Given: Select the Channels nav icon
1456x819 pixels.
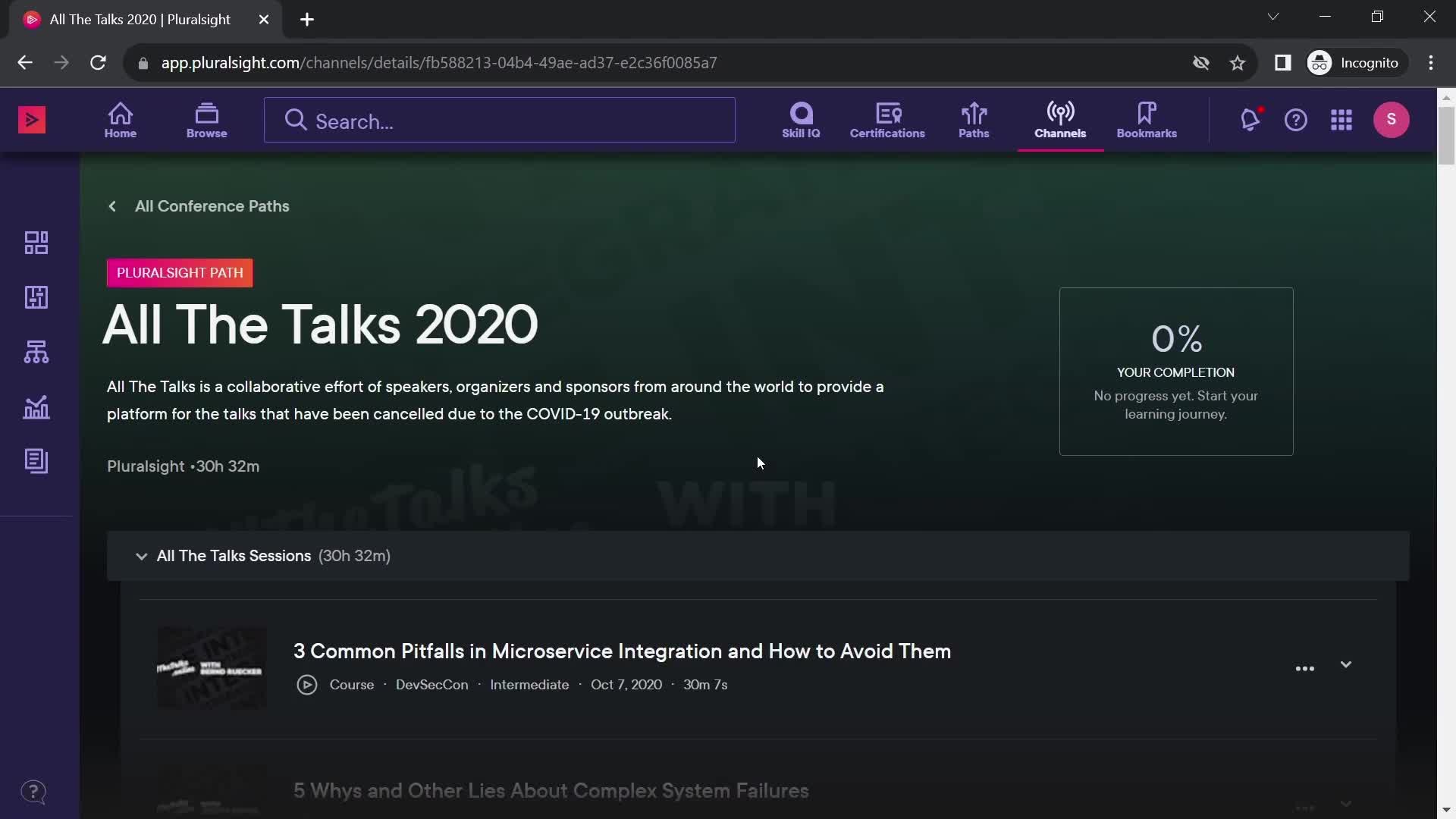Looking at the screenshot, I should [1060, 119].
